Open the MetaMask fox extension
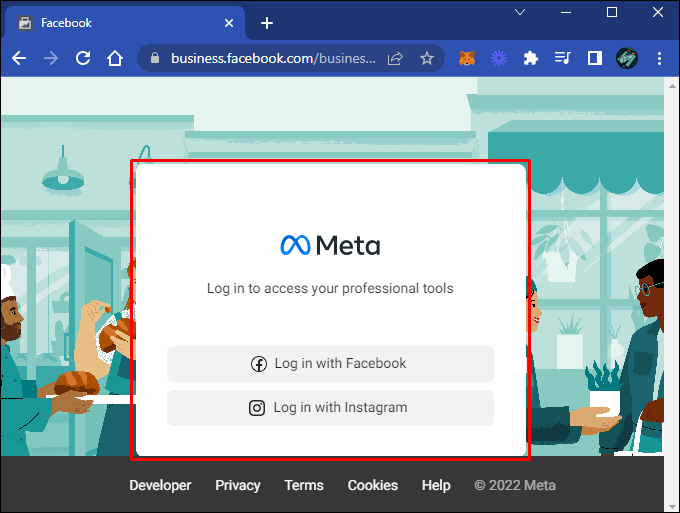The height and width of the screenshot is (513, 680). [x=467, y=58]
